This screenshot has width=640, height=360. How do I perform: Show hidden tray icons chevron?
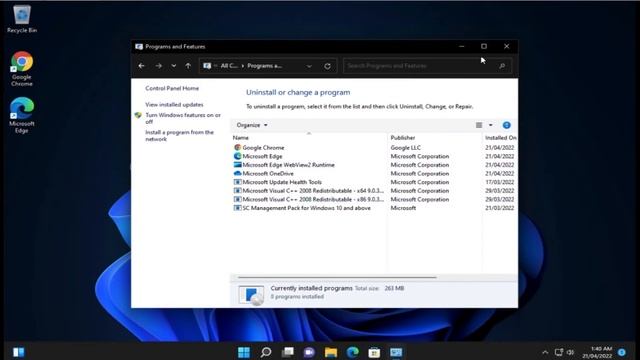tap(545, 352)
